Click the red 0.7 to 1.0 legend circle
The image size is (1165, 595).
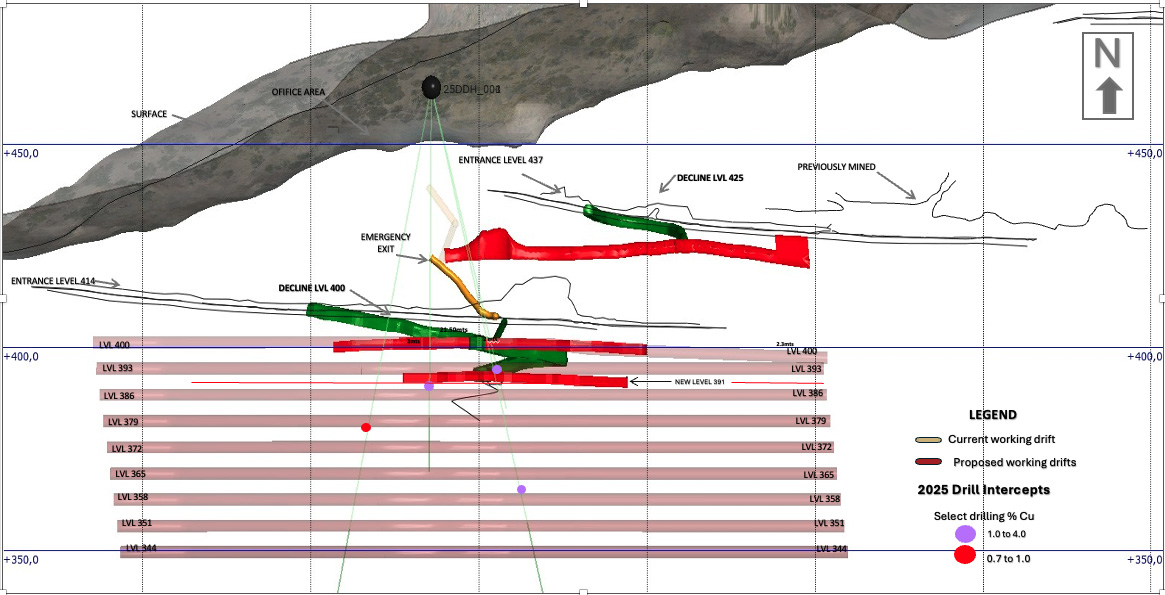click(x=965, y=556)
